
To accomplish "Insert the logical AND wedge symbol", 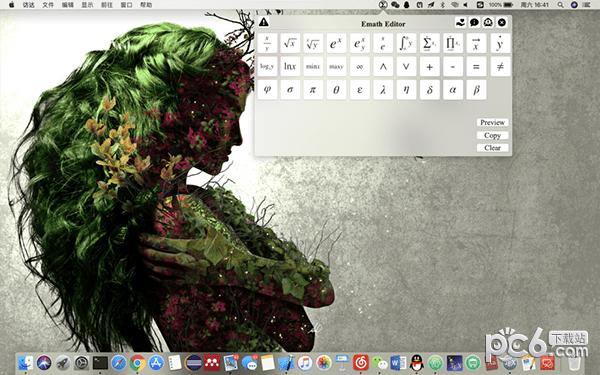I will tap(383, 66).
